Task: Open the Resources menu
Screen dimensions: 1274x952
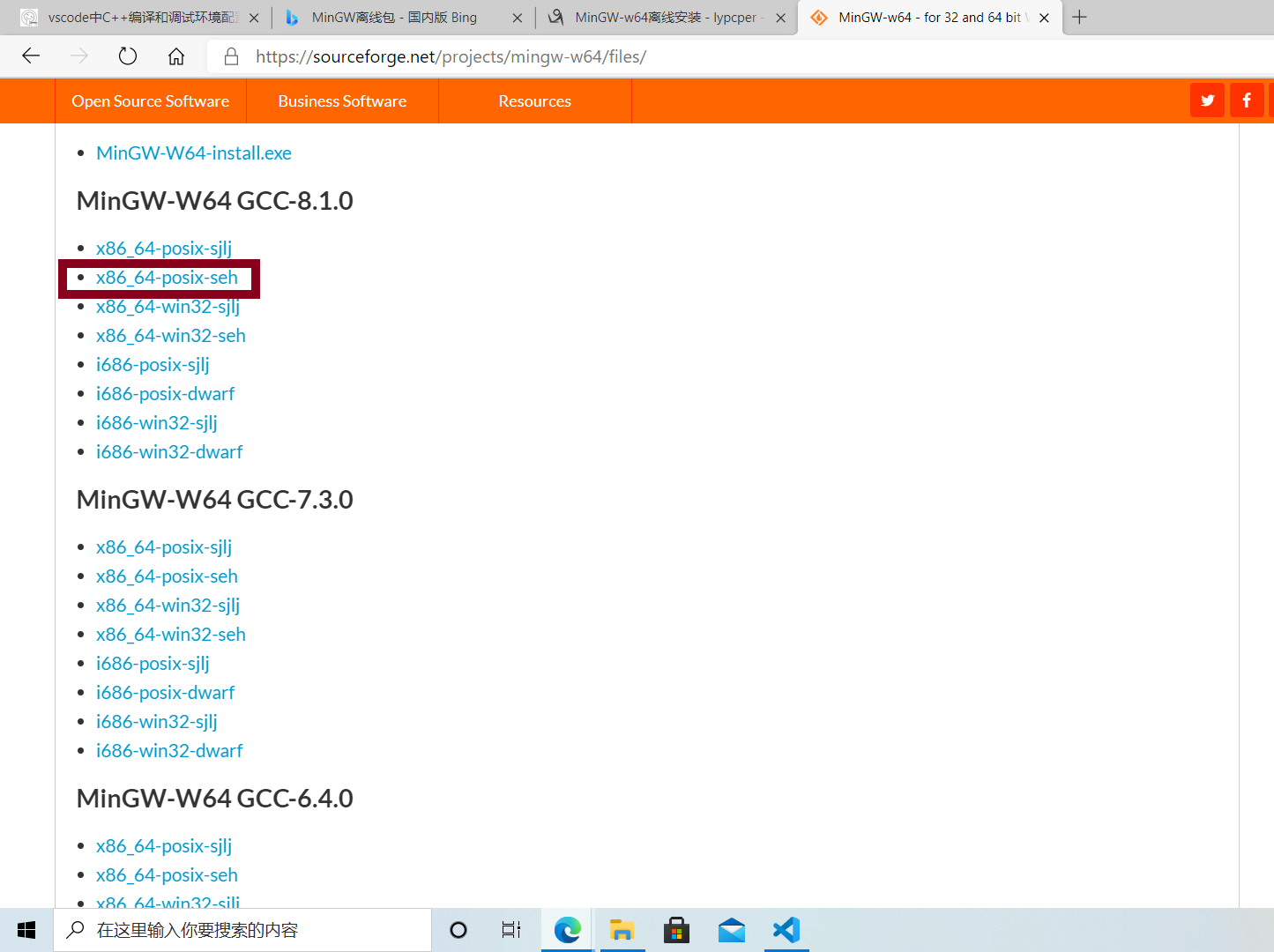Action: (x=534, y=101)
